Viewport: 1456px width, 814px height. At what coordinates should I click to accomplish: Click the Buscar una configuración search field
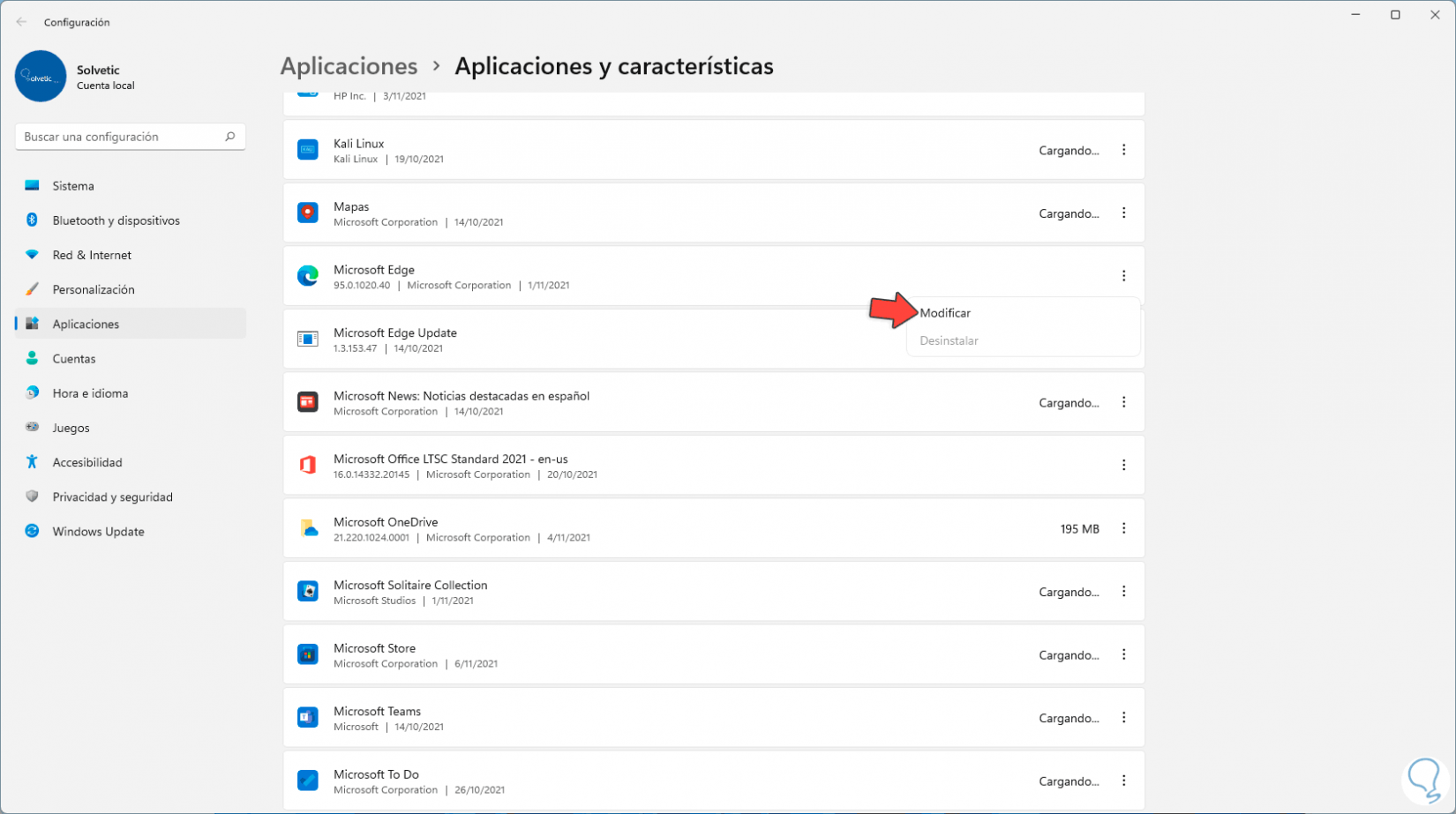(122, 137)
